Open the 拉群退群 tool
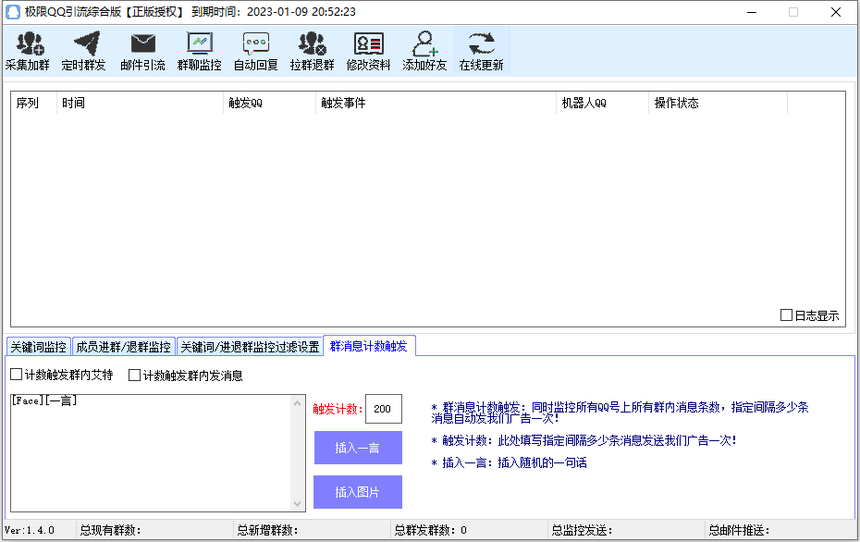860x542 pixels. [x=312, y=50]
